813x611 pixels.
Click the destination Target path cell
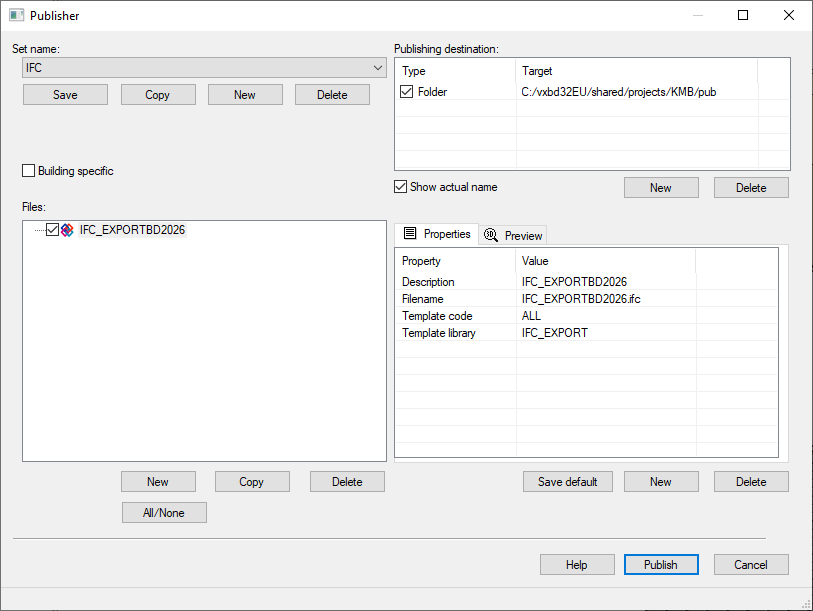(x=619, y=92)
